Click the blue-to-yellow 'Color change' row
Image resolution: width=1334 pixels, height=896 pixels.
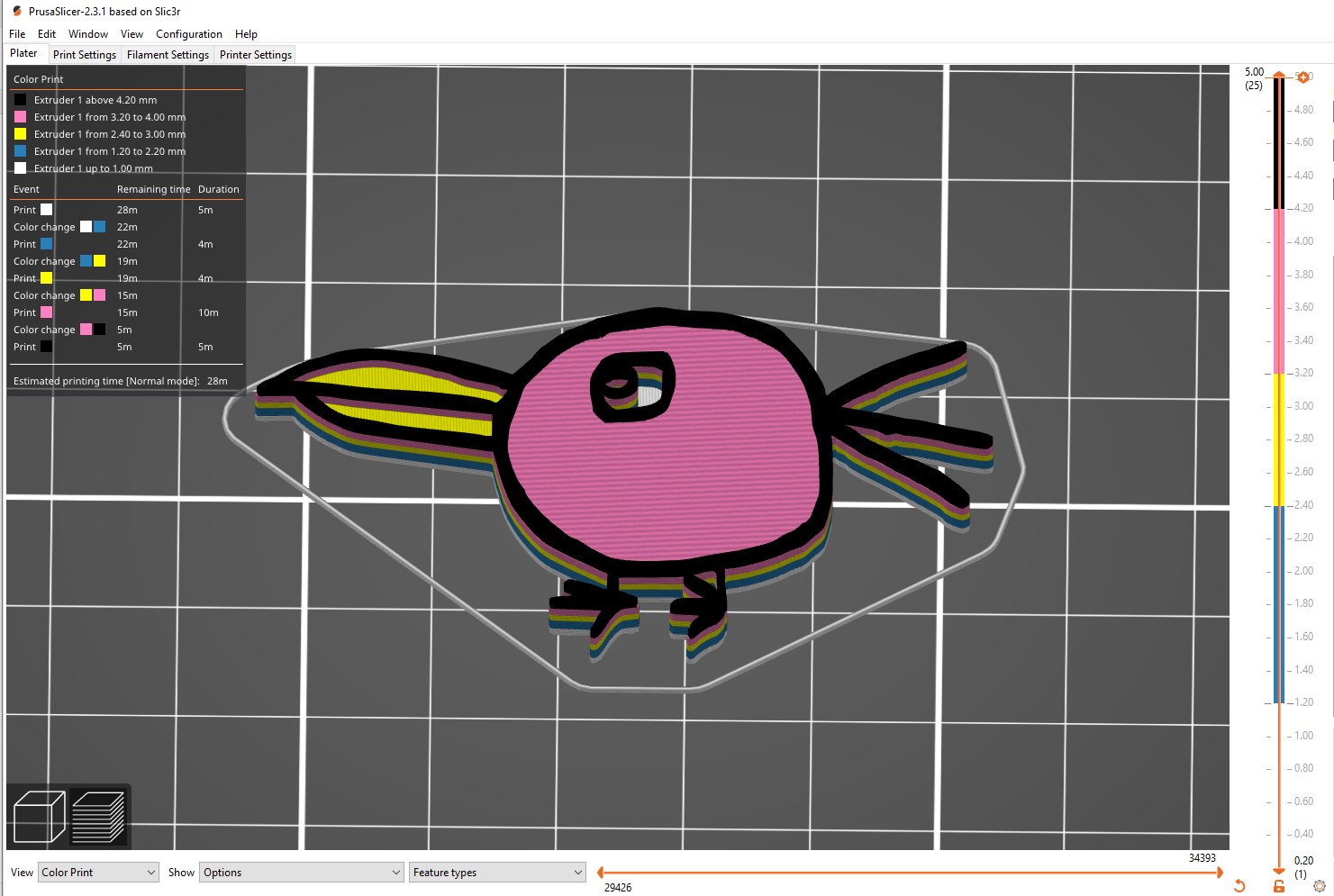click(x=126, y=261)
